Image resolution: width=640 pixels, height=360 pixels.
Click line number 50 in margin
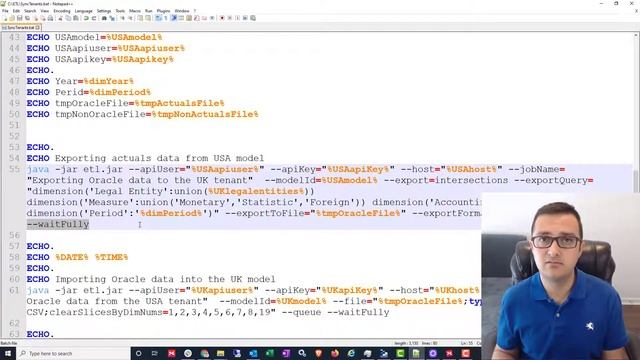click(x=14, y=114)
